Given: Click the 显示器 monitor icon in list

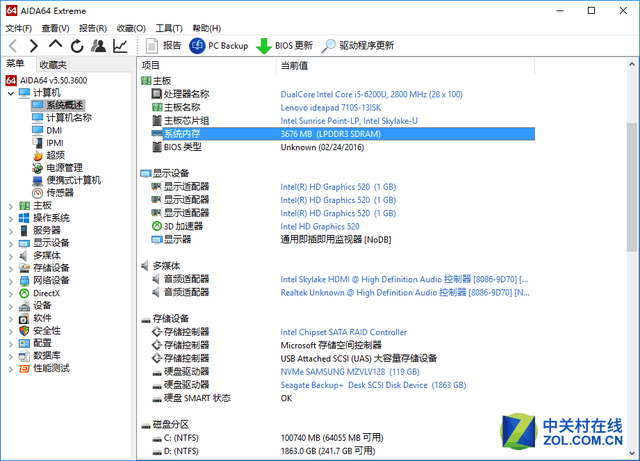Looking at the screenshot, I should [x=157, y=239].
